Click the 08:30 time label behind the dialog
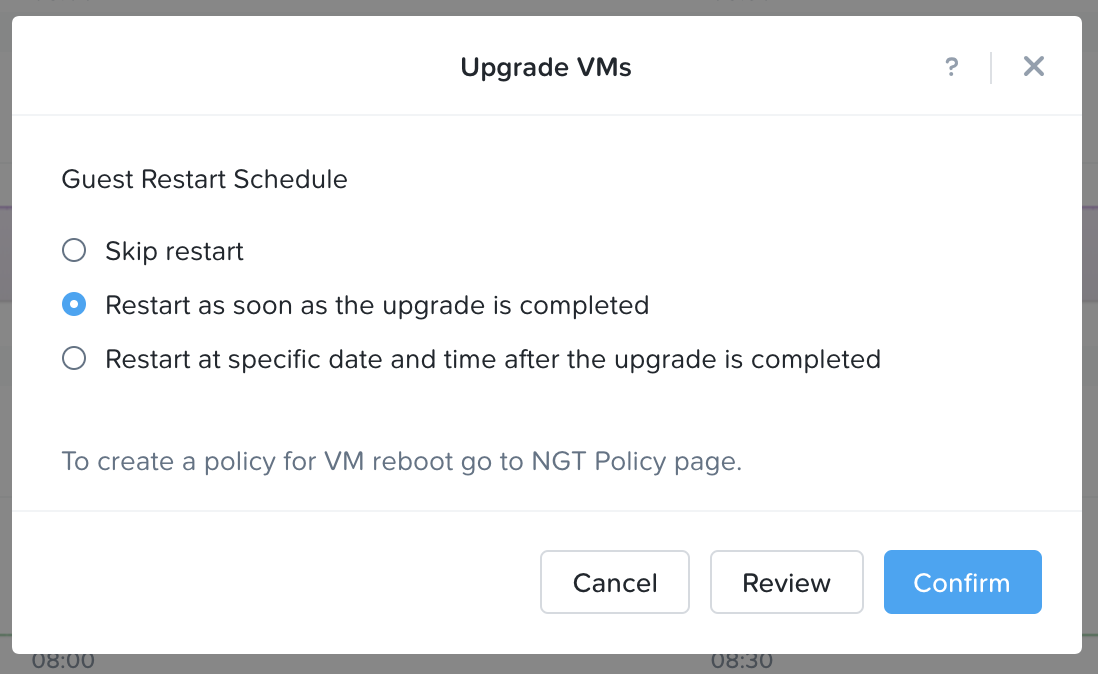Viewport: 1098px width, 674px height. tap(742, 661)
